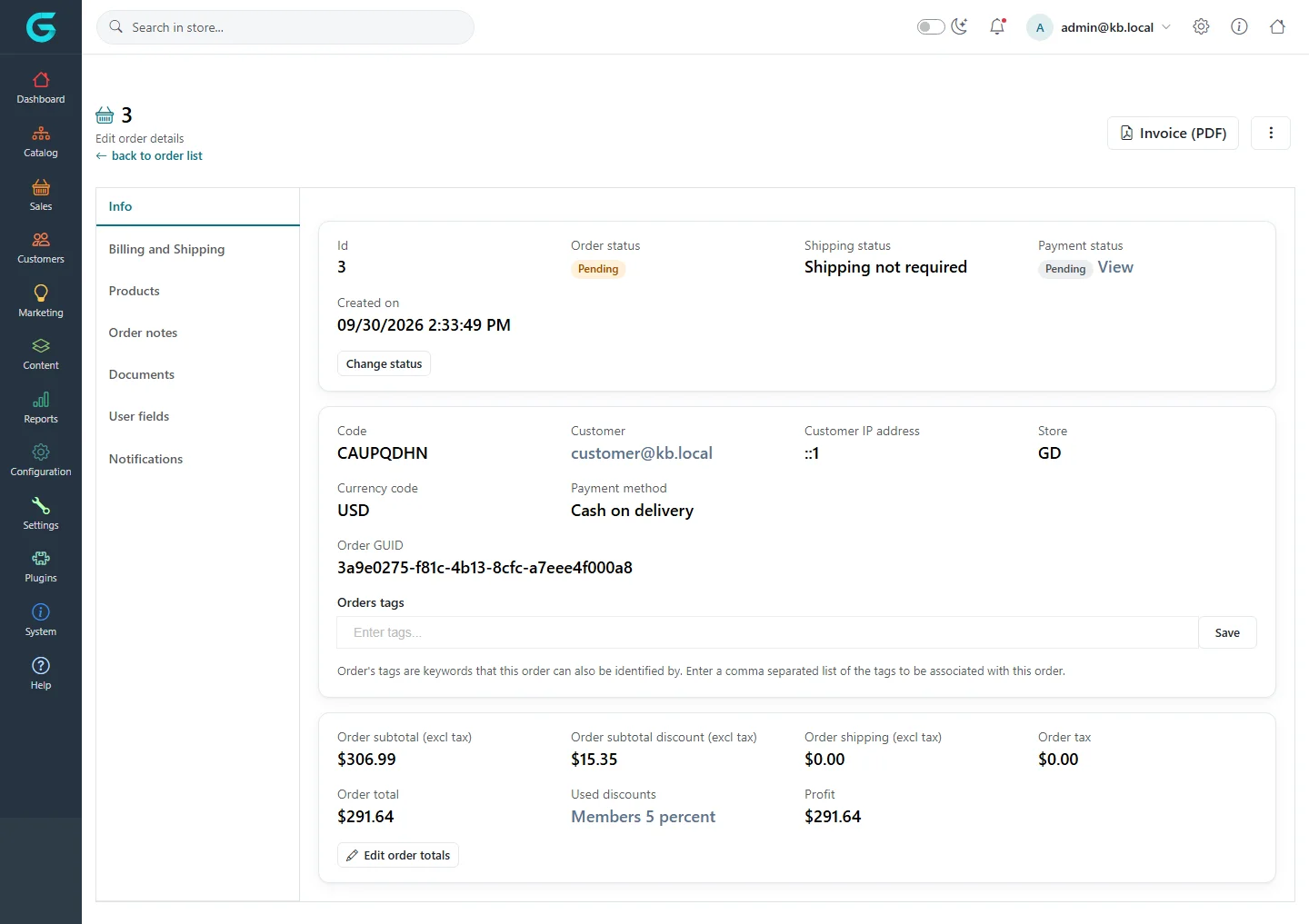Expand the admin@kb.local account dropdown
Screen dimensions: 1309x924
point(1099,27)
